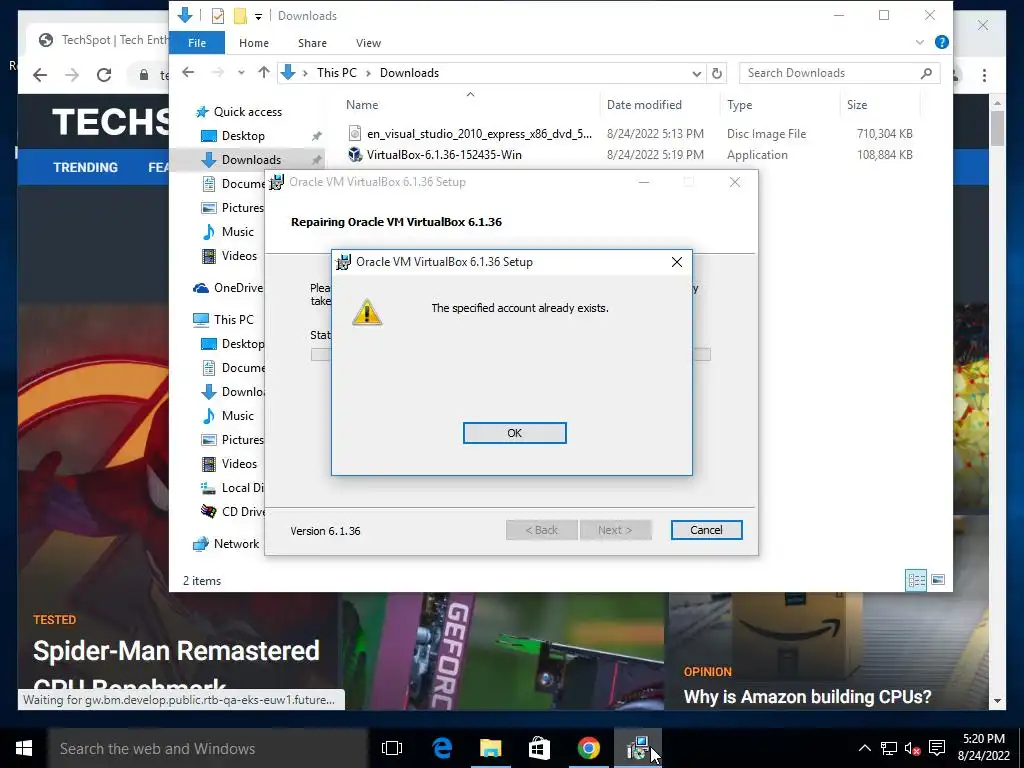Expand the Explorer ribbon chevron
The height and width of the screenshot is (768, 1024).
(x=920, y=42)
